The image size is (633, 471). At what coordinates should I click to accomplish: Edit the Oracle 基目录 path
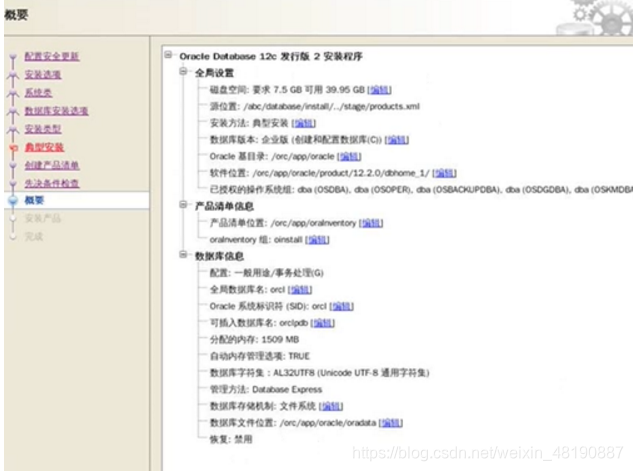[x=349, y=156]
